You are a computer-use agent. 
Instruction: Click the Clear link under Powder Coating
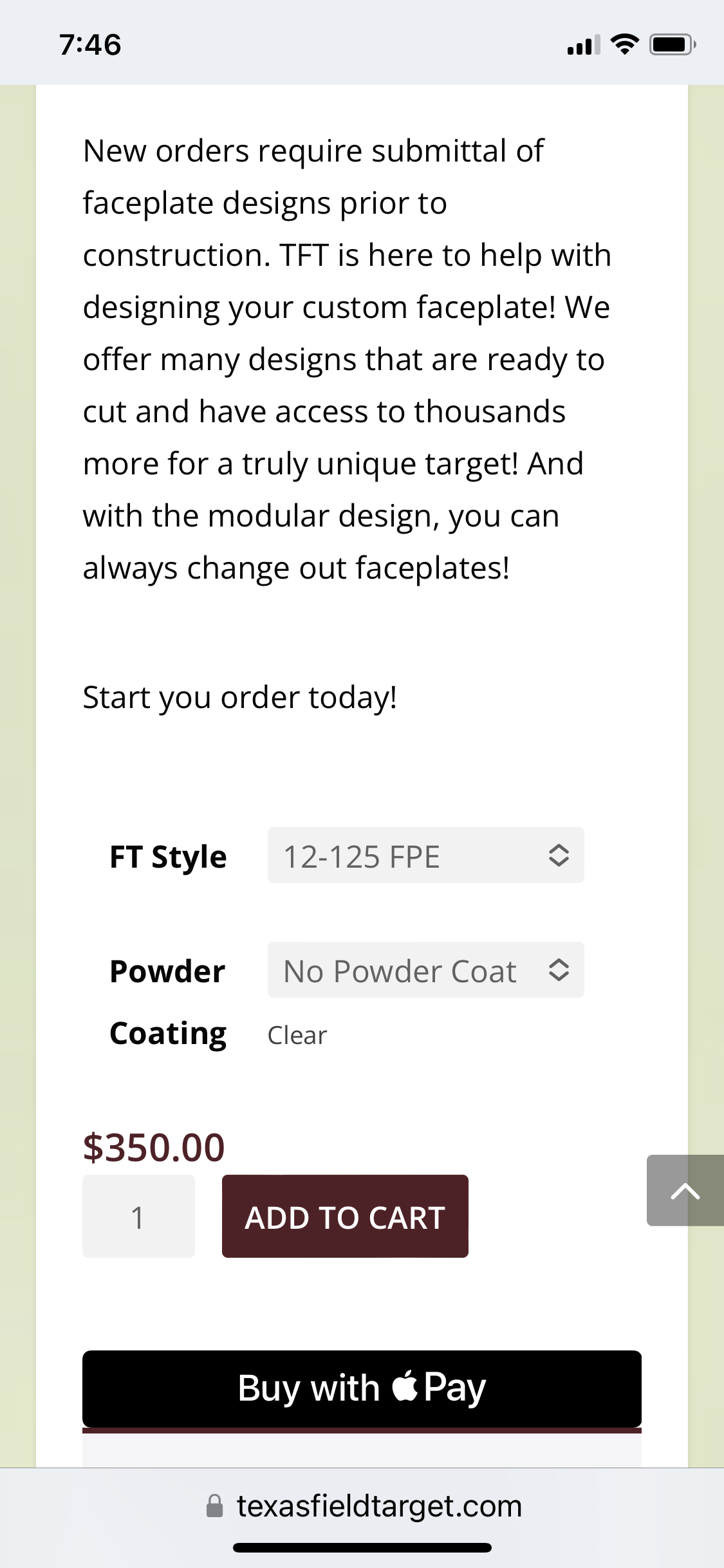[x=297, y=1035]
